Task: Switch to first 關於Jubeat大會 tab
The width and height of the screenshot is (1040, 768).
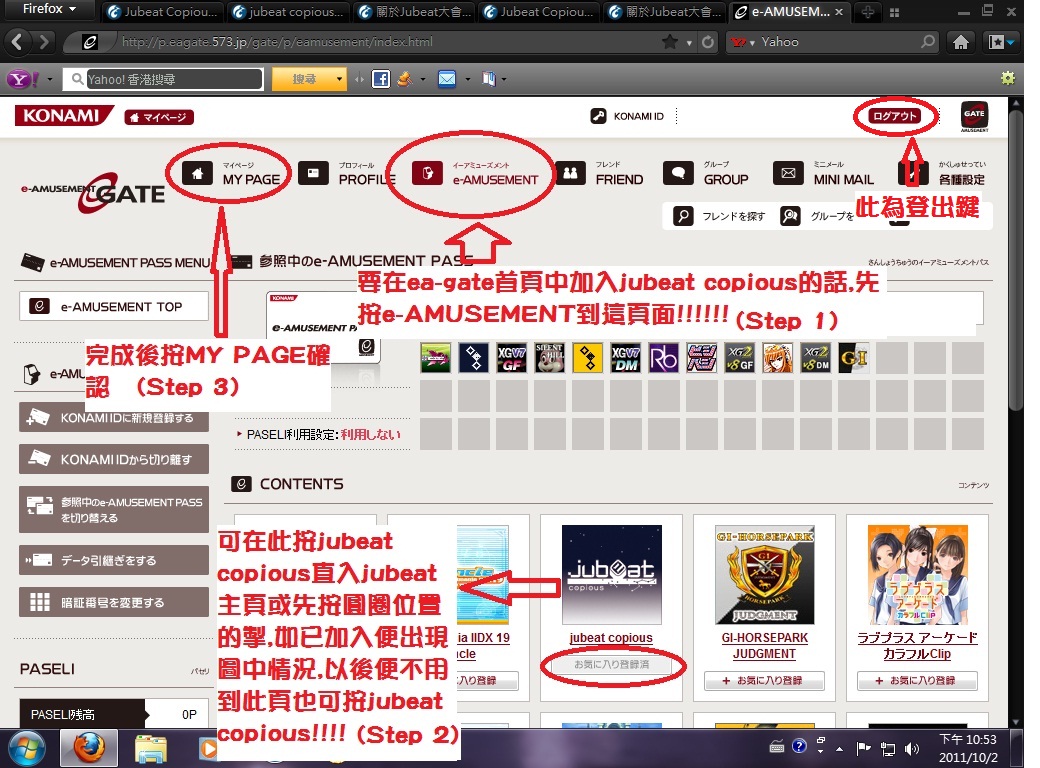Action: coord(415,12)
